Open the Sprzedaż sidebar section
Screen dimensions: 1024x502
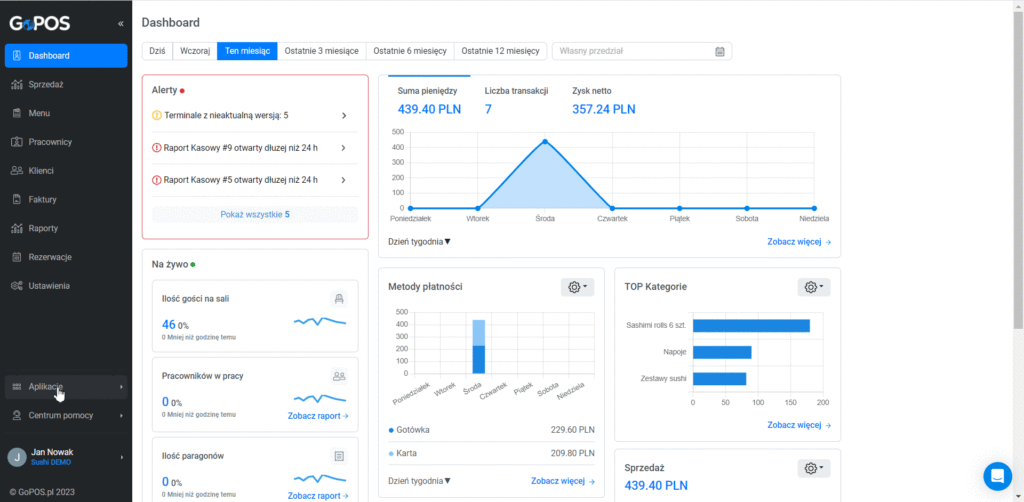tap(65, 84)
